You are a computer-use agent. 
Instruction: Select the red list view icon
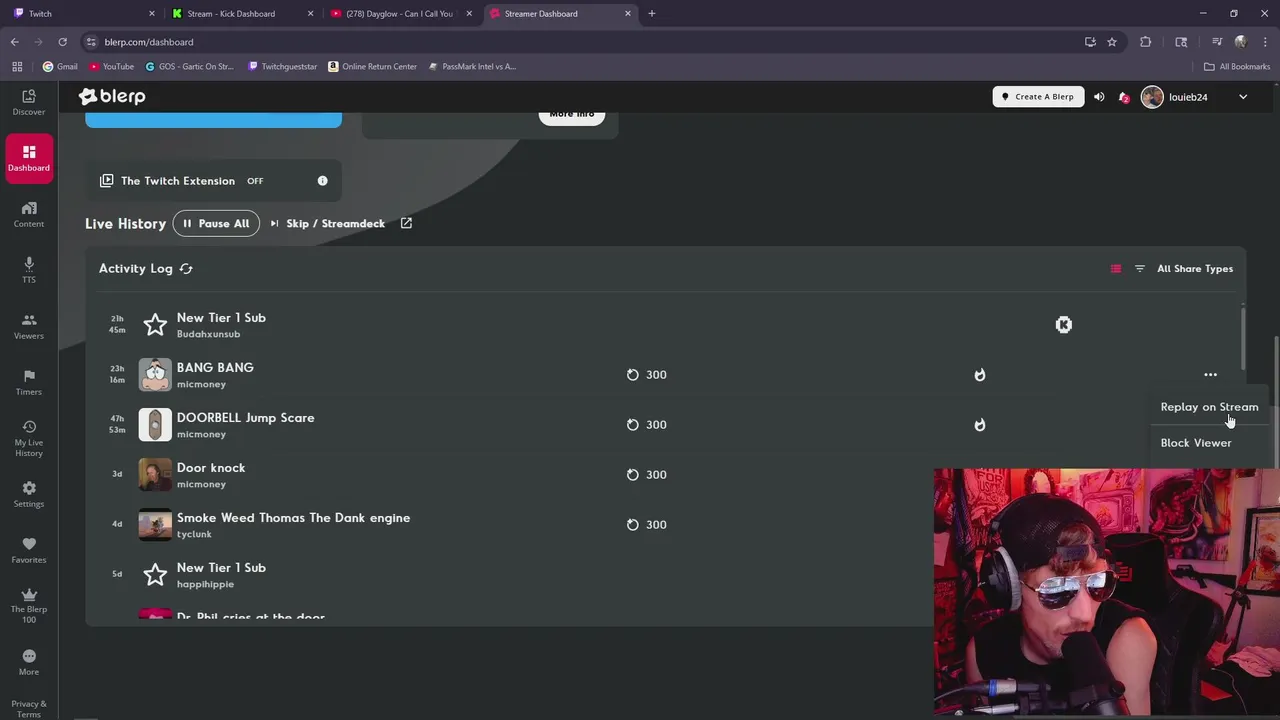[1116, 268]
